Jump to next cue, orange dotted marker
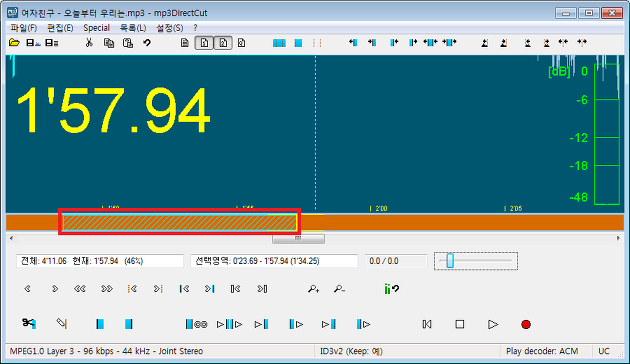Image resolution: width=630 pixels, height=364 pixels. coord(158,288)
